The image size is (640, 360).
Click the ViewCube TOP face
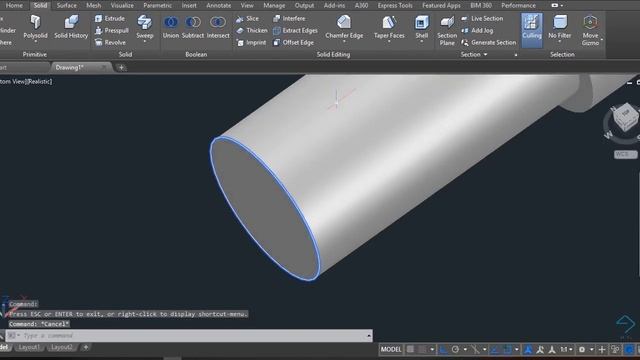(x=625, y=113)
